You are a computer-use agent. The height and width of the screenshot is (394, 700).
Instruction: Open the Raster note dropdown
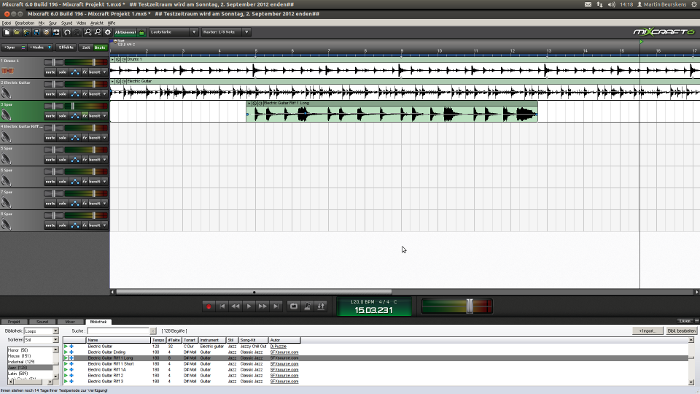coord(246,32)
